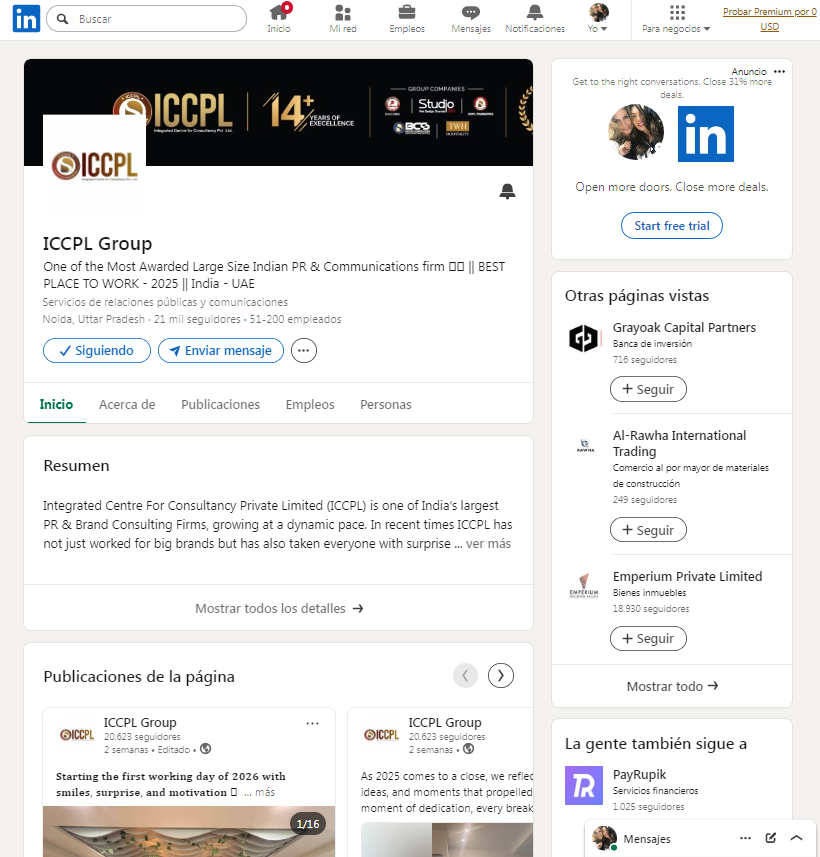Open Al-Rawha International Trading logo
The width and height of the screenshot is (820, 857).
[585, 446]
